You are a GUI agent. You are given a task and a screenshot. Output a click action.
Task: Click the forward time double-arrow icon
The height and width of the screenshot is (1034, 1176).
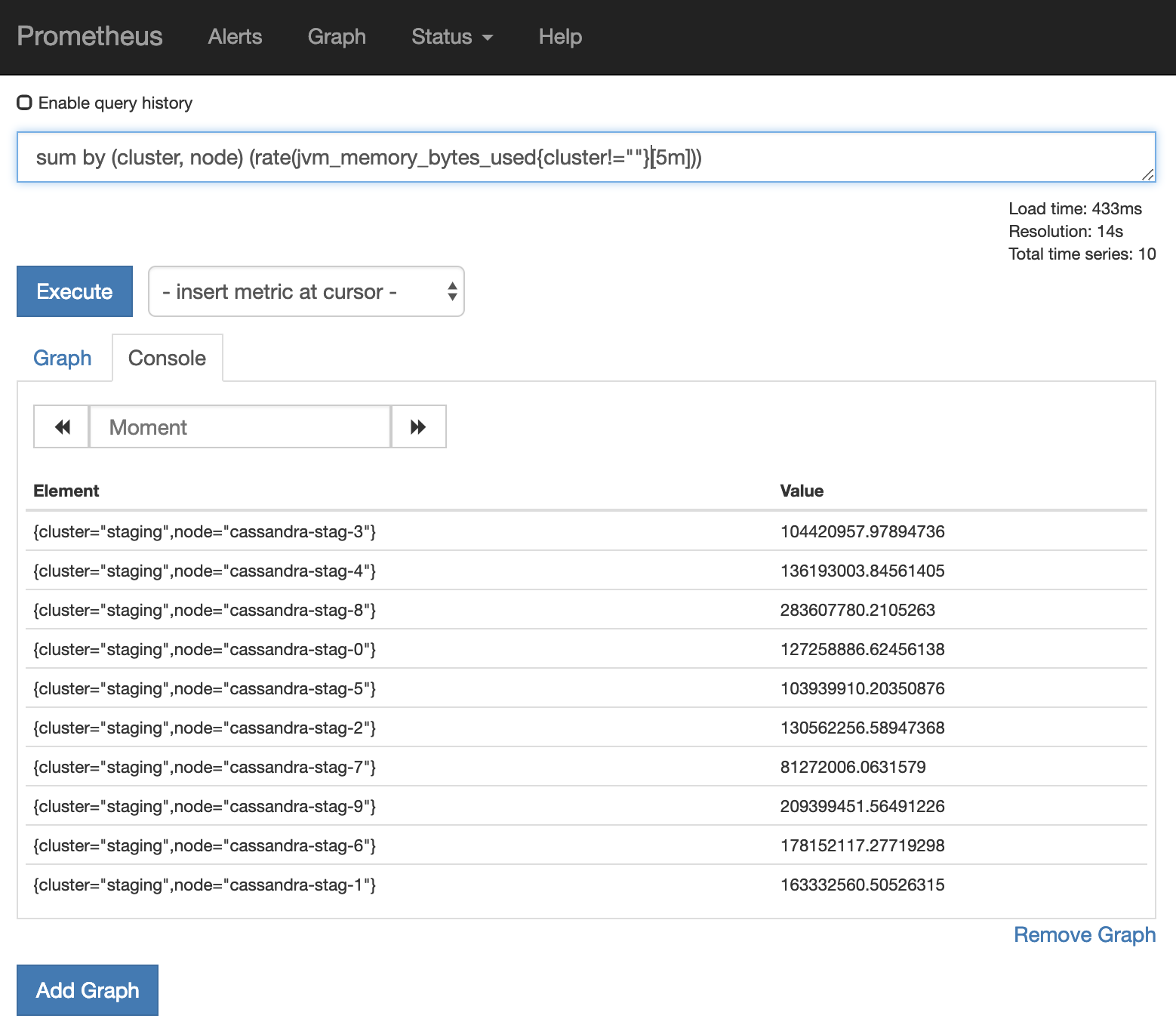click(418, 427)
